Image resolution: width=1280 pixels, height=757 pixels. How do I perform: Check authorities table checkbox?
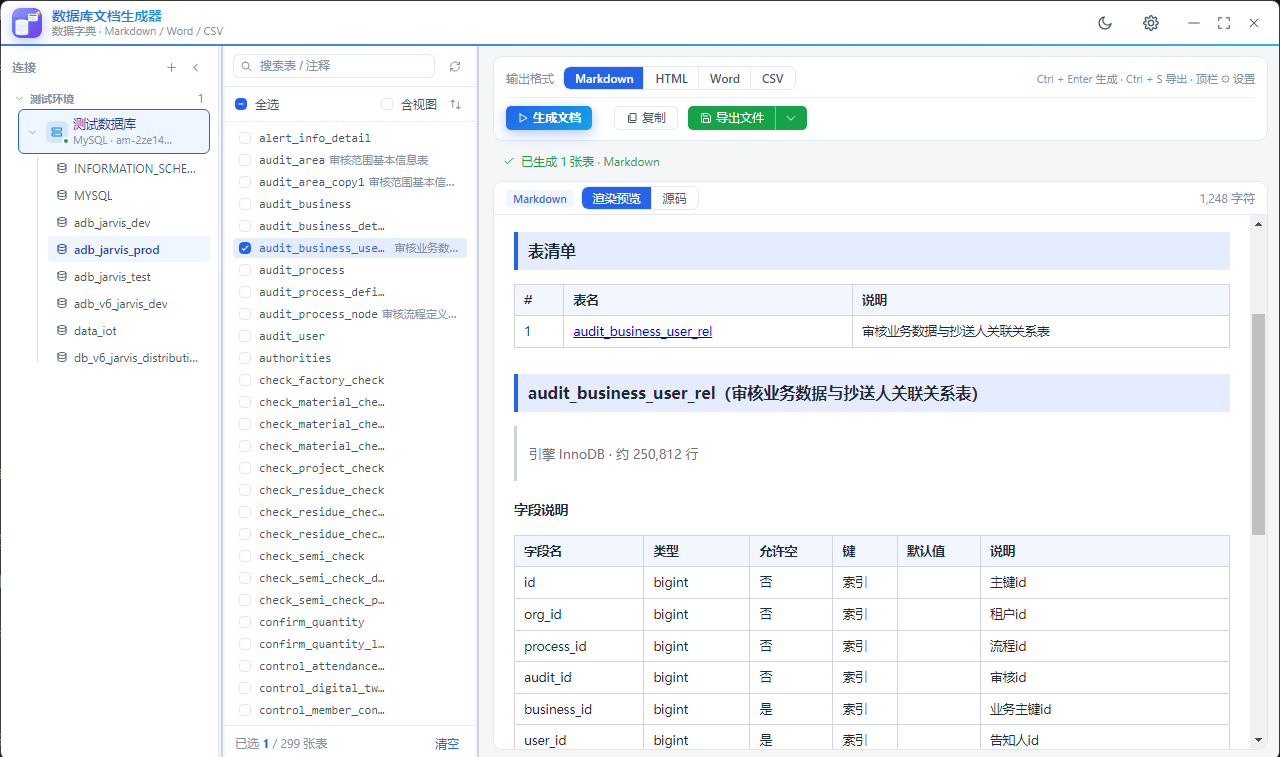click(x=245, y=358)
